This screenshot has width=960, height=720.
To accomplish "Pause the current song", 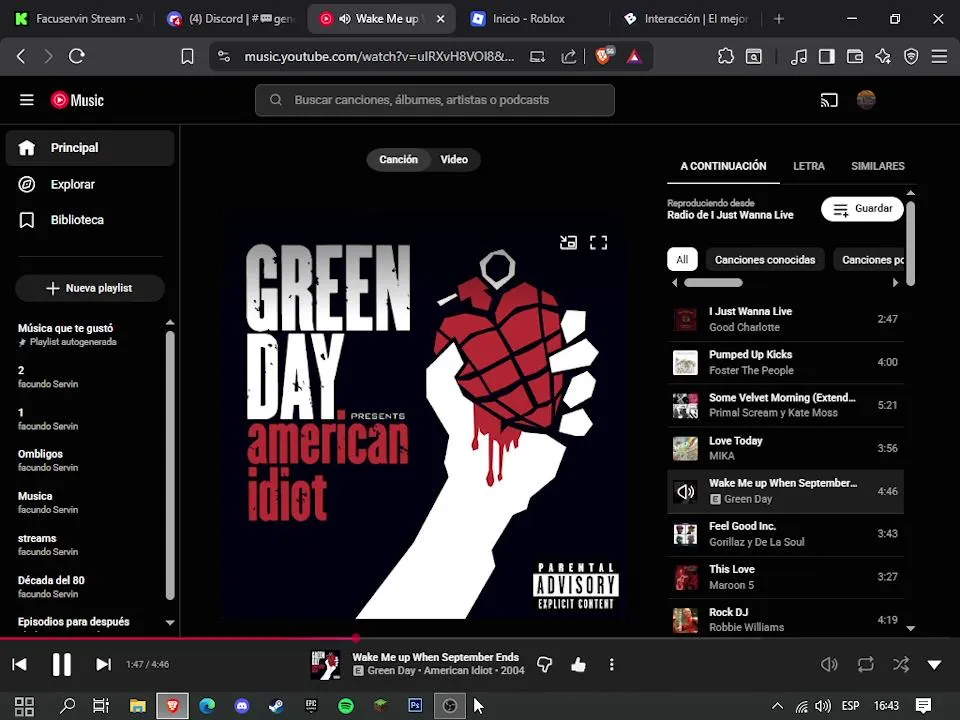I will pyautogui.click(x=61, y=664).
